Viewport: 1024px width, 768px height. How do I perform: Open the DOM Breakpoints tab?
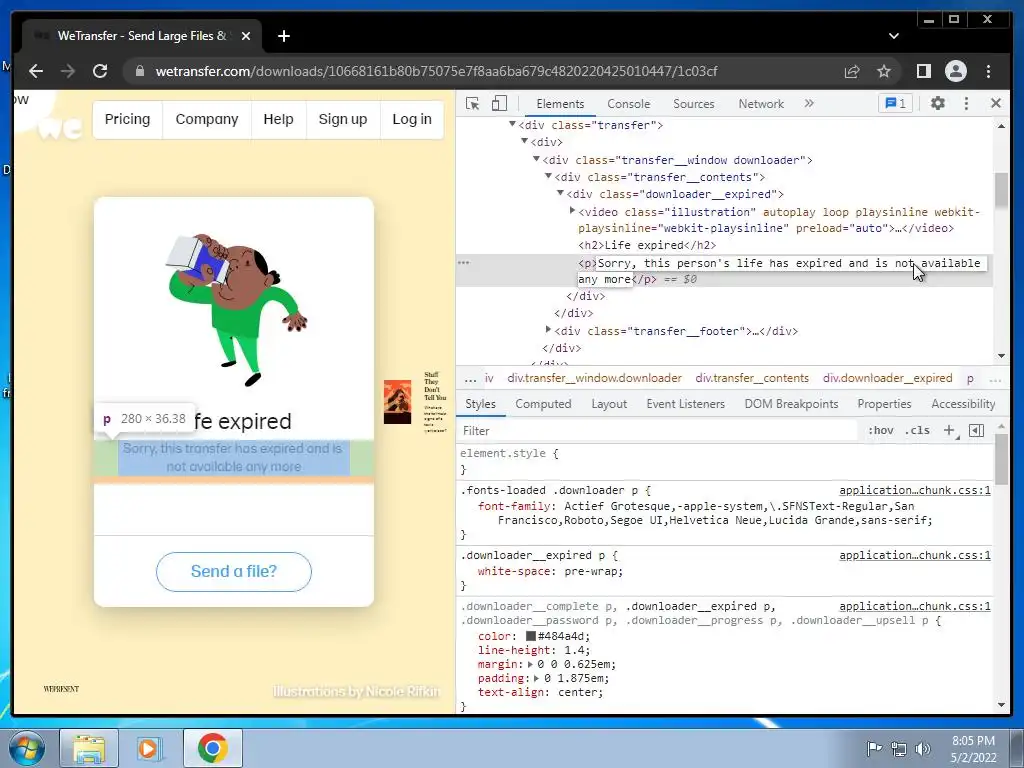point(791,404)
